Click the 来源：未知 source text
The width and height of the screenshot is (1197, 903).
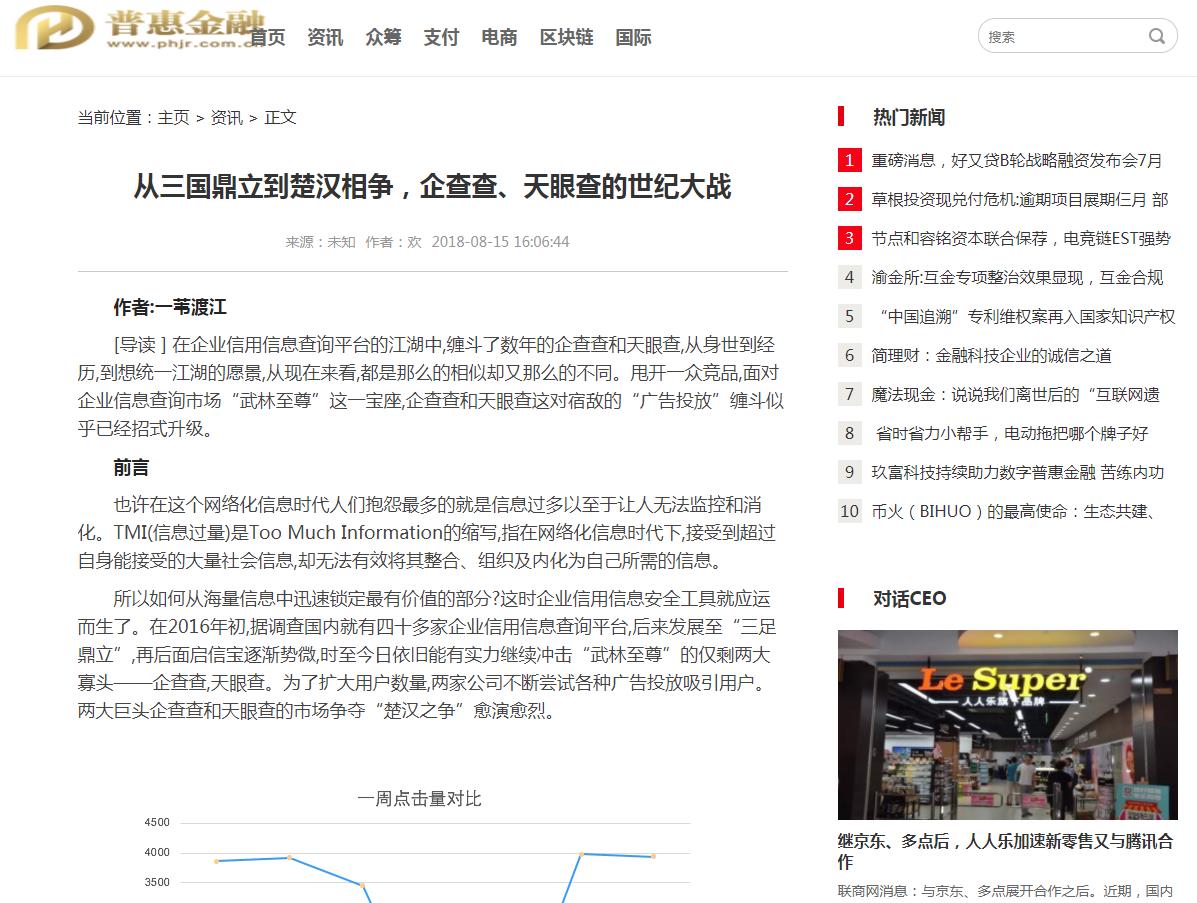point(321,242)
